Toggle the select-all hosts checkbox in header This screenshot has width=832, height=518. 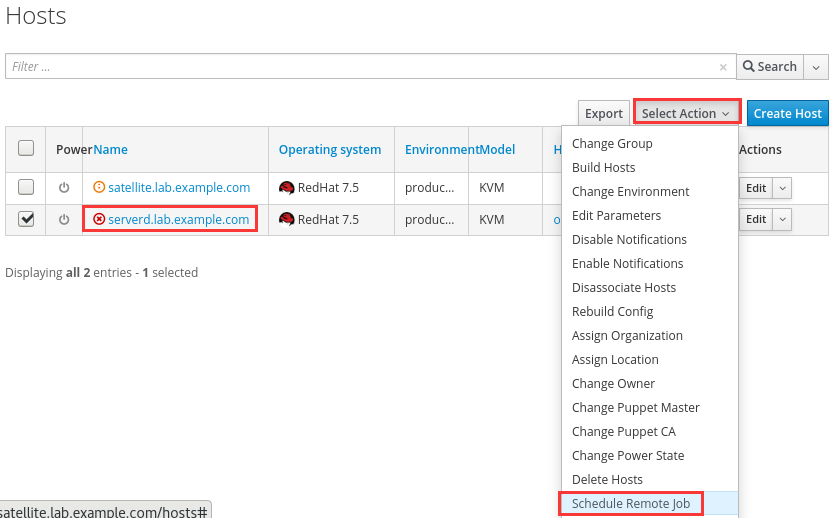pos(27,149)
